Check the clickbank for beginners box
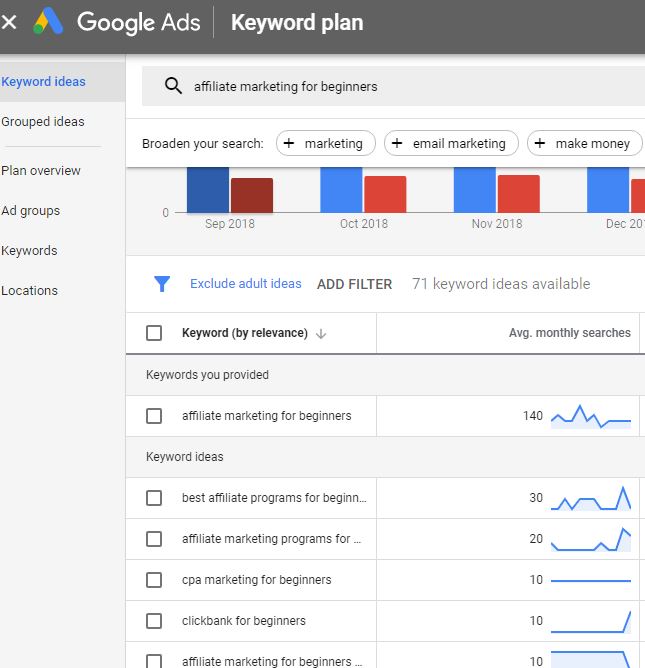This screenshot has height=668, width=645. (154, 621)
